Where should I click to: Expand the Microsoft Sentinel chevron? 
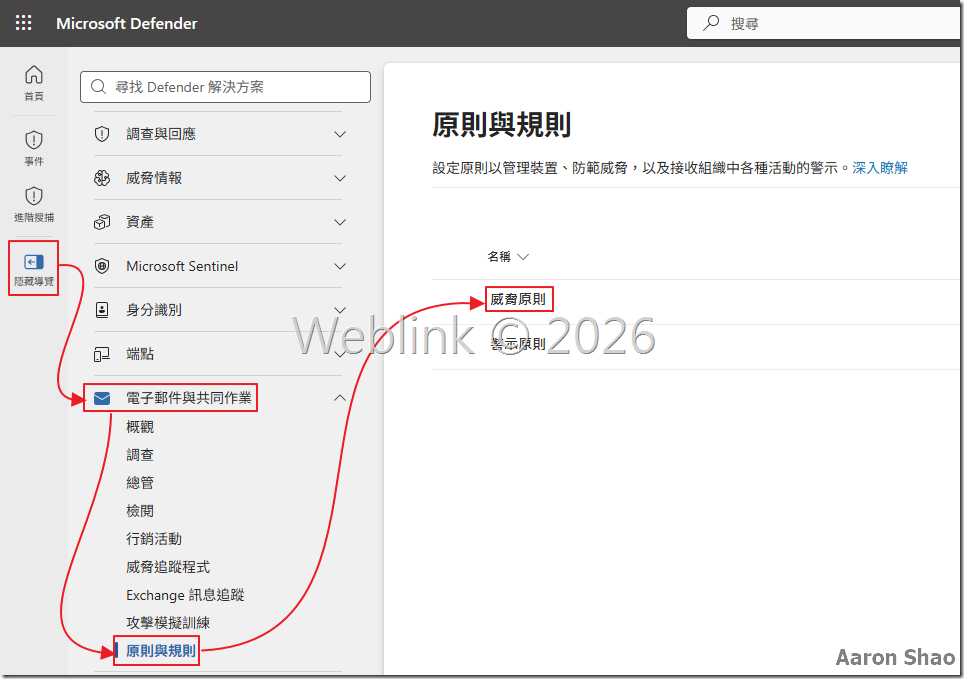point(340,266)
